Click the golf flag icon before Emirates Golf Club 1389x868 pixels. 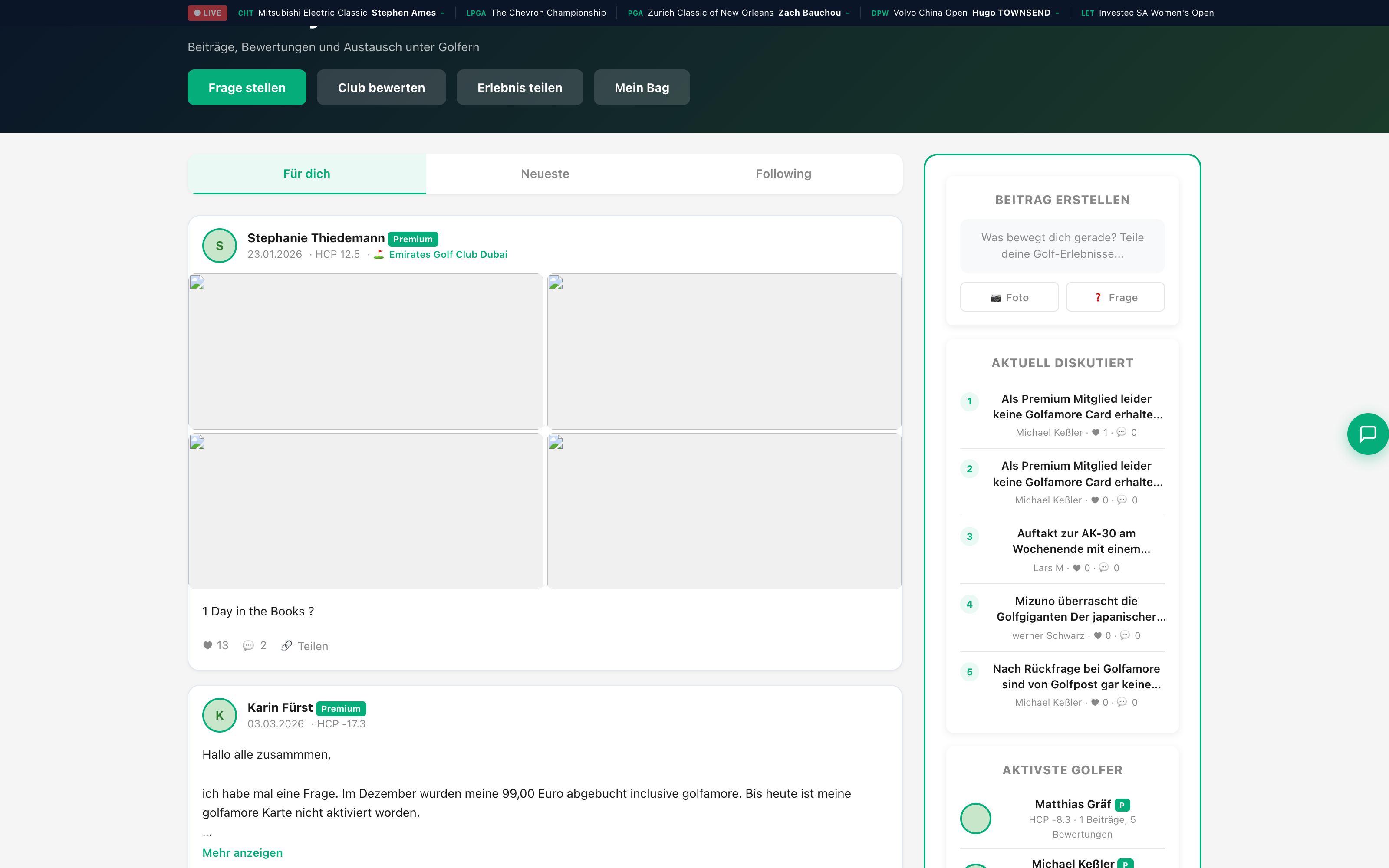(x=379, y=254)
